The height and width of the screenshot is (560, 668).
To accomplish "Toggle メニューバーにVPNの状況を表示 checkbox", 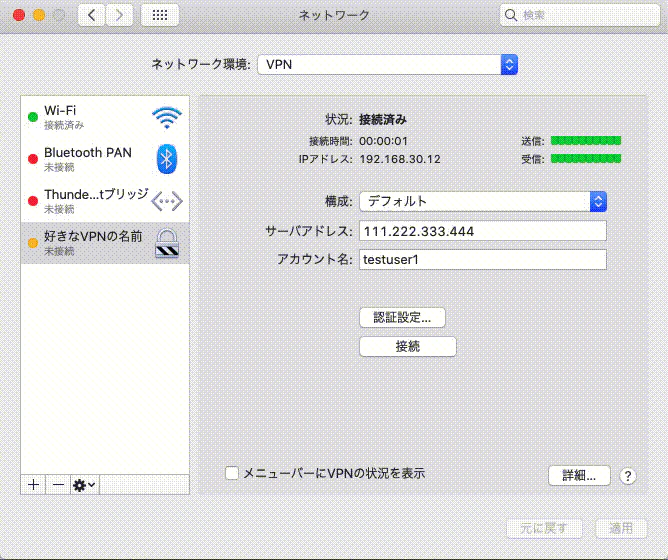I will (x=232, y=473).
